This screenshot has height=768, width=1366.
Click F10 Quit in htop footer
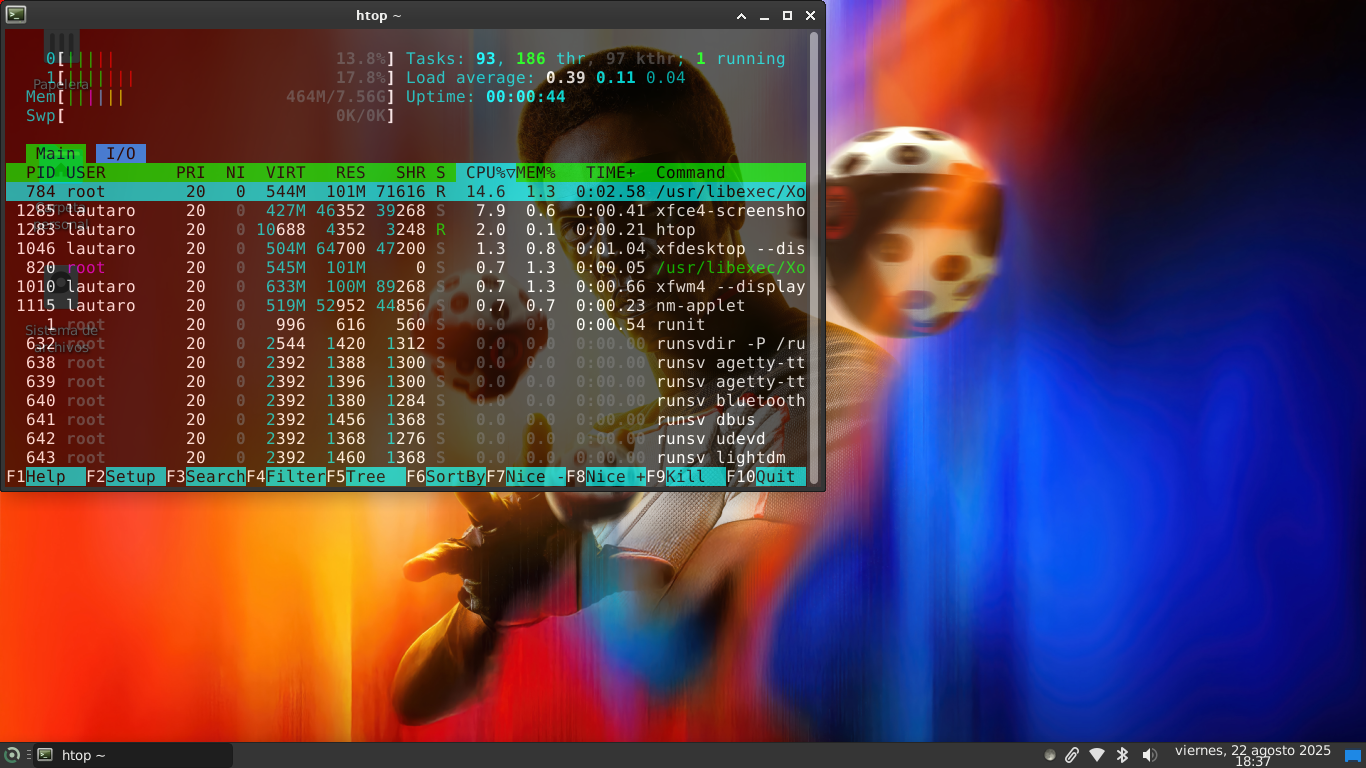pyautogui.click(x=766, y=477)
